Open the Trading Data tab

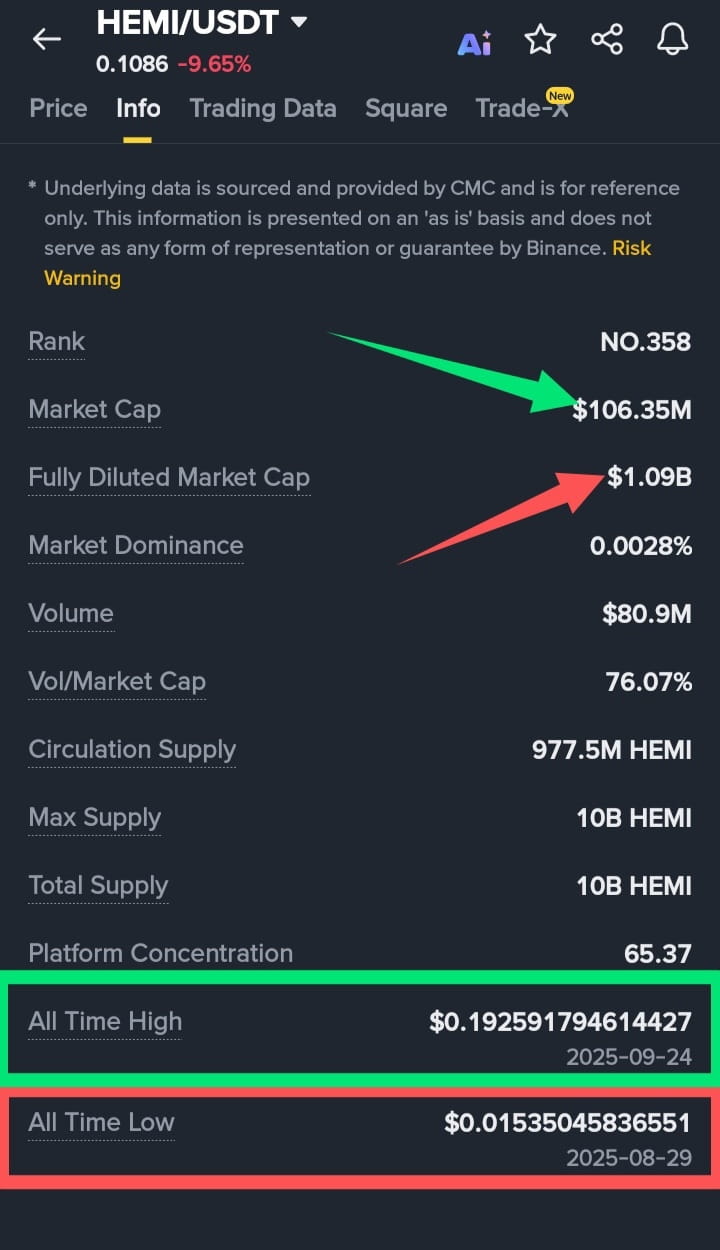[x=263, y=108]
